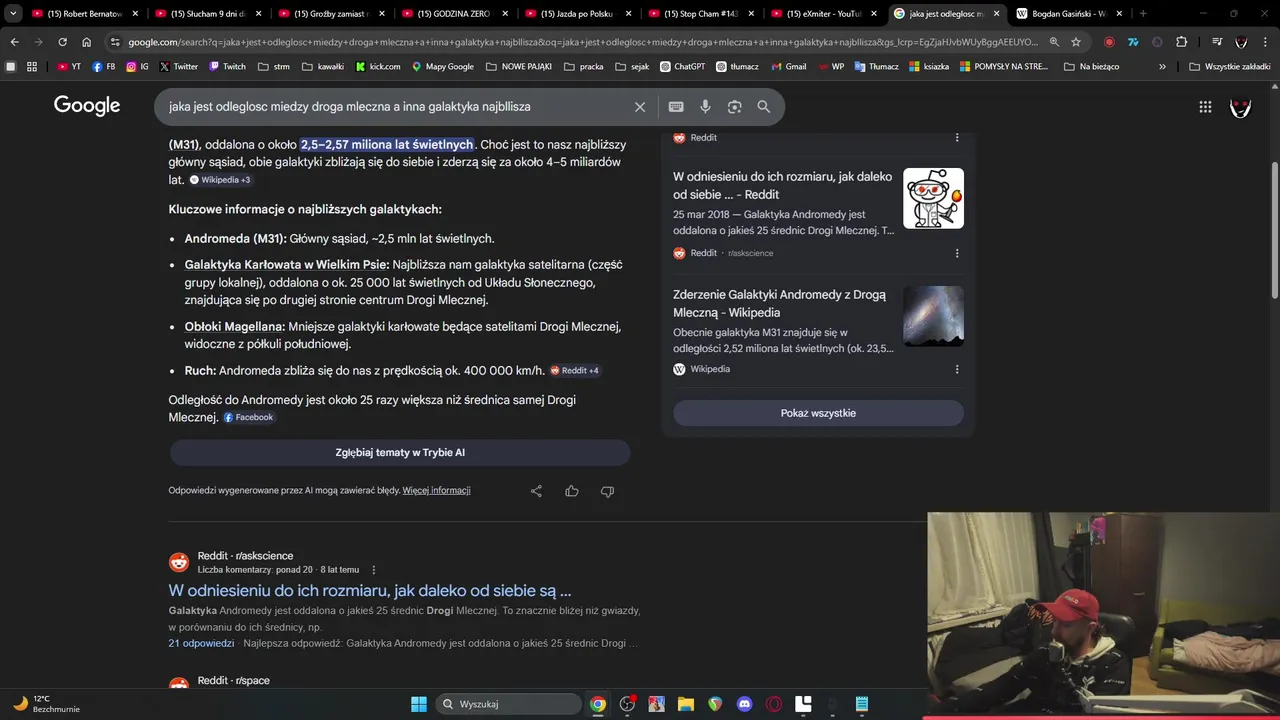Image resolution: width=1280 pixels, height=720 pixels.
Task: Open the Google apps grid
Action: point(1205,107)
